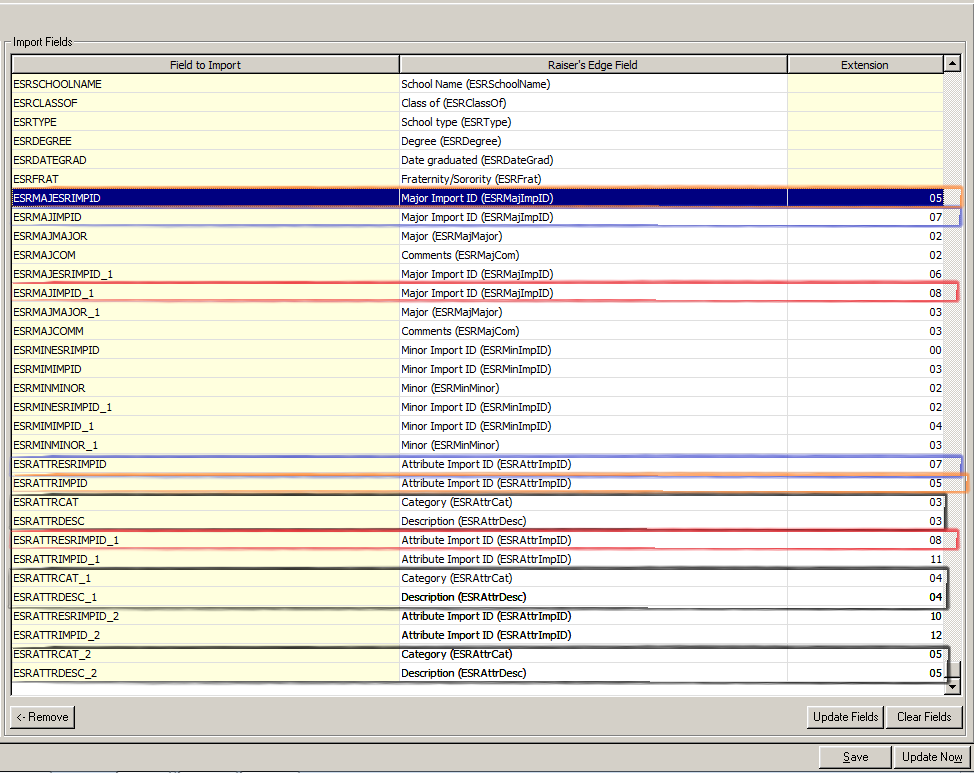Click extension 08 in ESRMAJIMPID_1 row

(865, 293)
